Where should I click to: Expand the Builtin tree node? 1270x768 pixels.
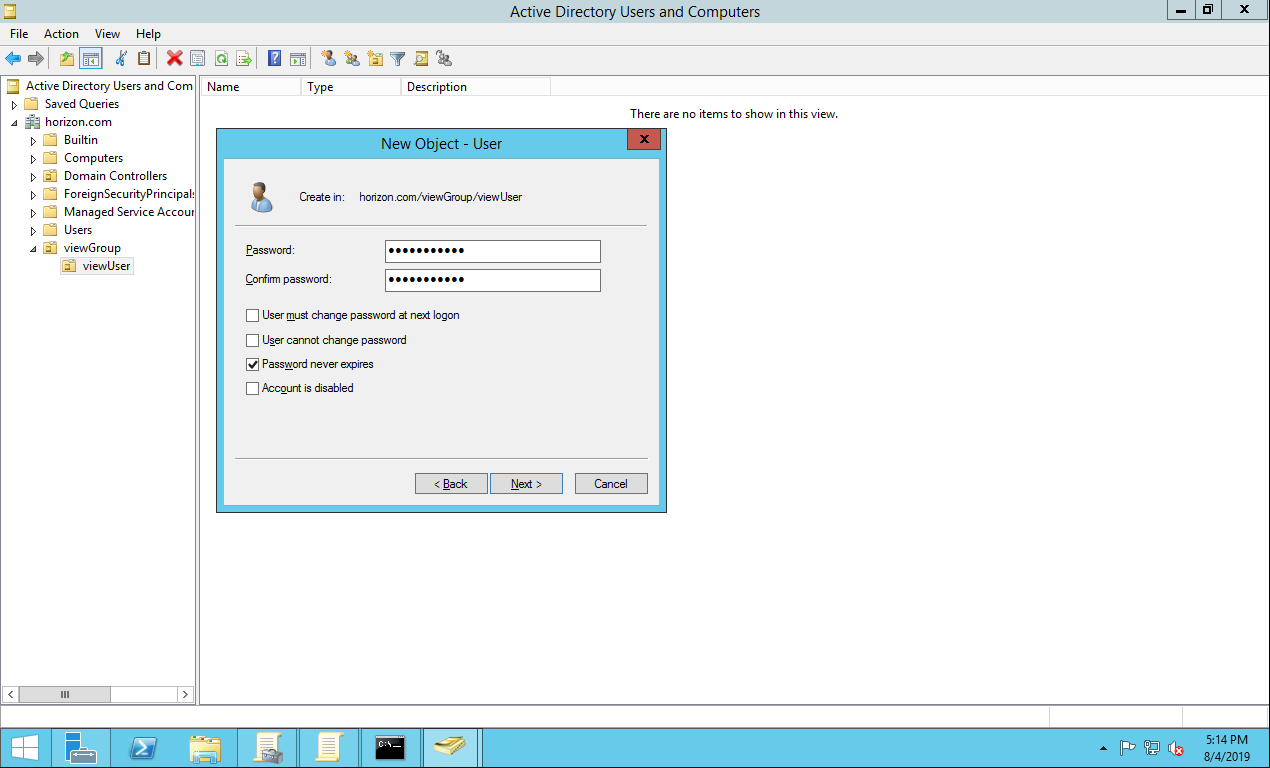(x=33, y=141)
